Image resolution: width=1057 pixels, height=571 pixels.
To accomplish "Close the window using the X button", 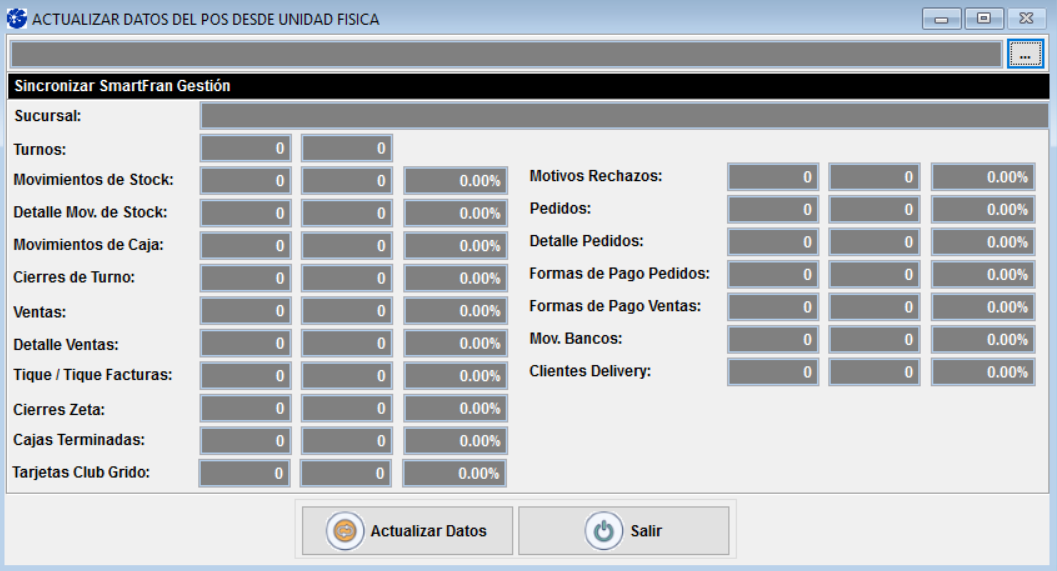I will (x=1027, y=19).
